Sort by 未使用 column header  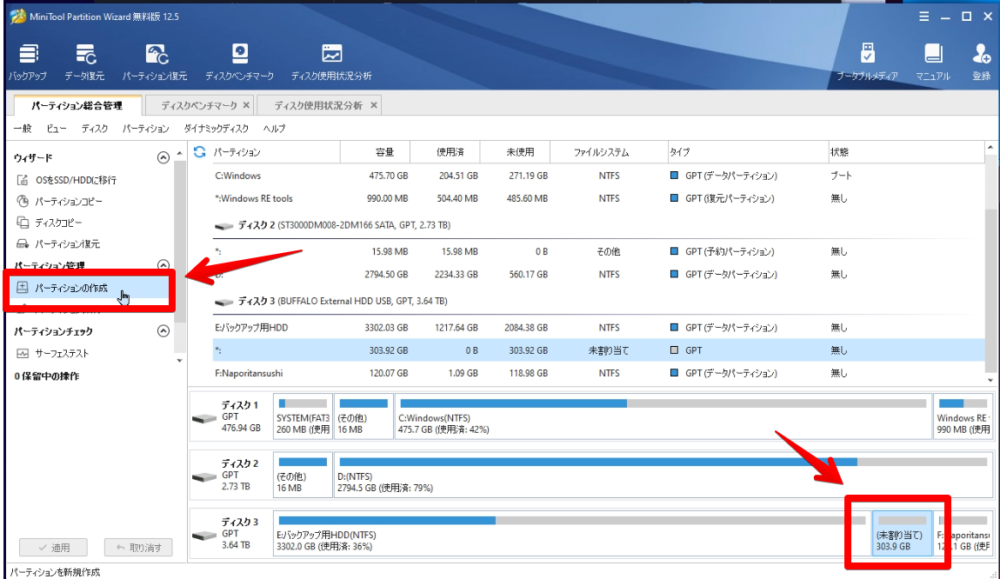pos(515,152)
